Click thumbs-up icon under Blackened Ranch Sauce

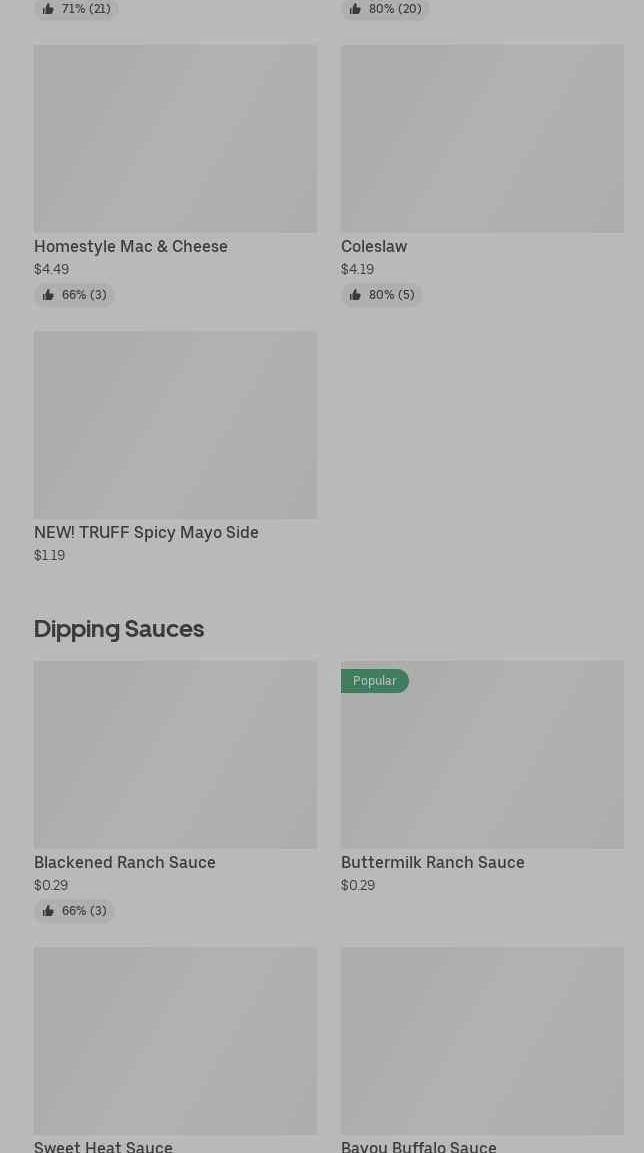[x=48, y=911]
